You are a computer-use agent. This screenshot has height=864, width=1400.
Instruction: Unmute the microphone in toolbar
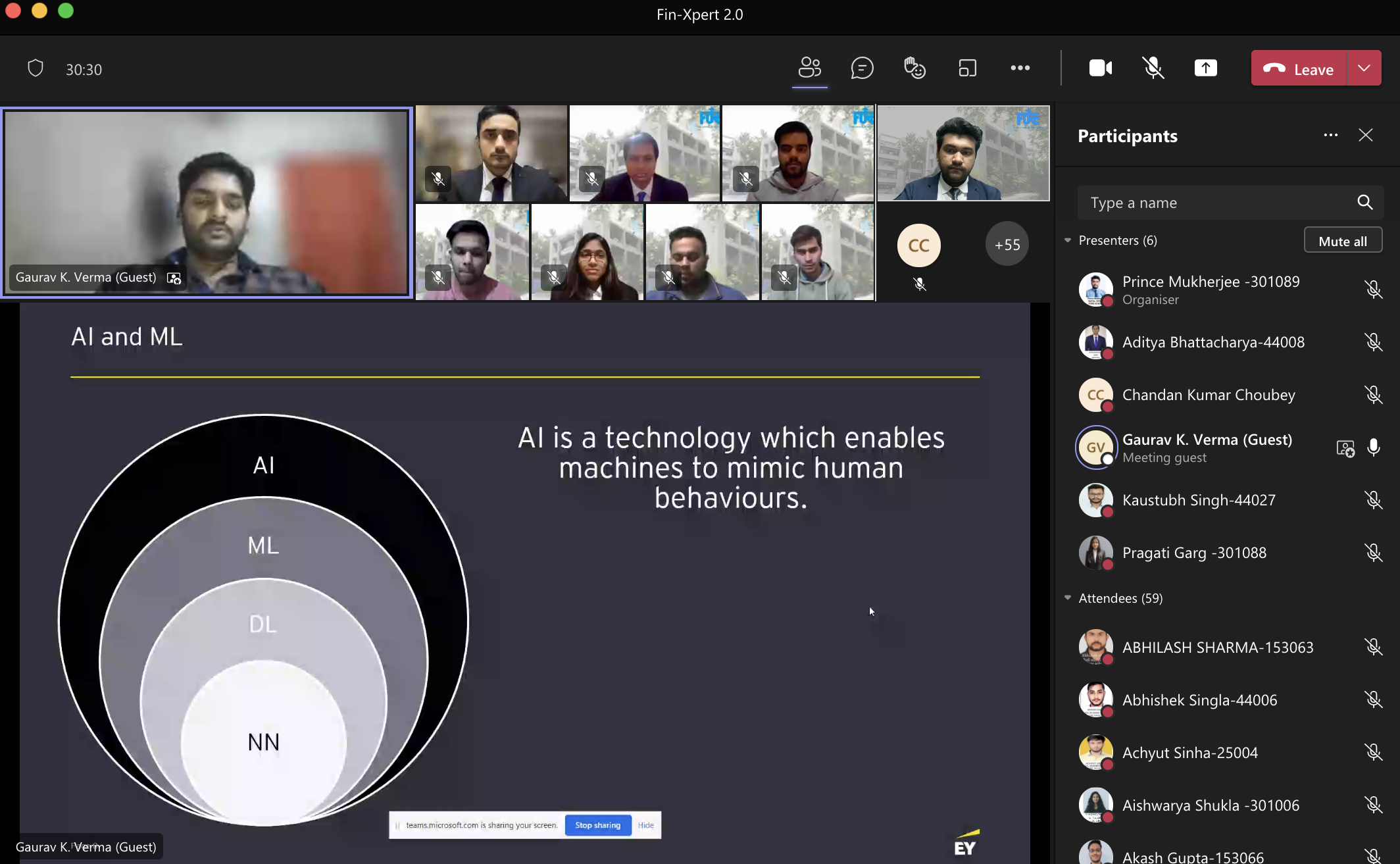[x=1153, y=68]
